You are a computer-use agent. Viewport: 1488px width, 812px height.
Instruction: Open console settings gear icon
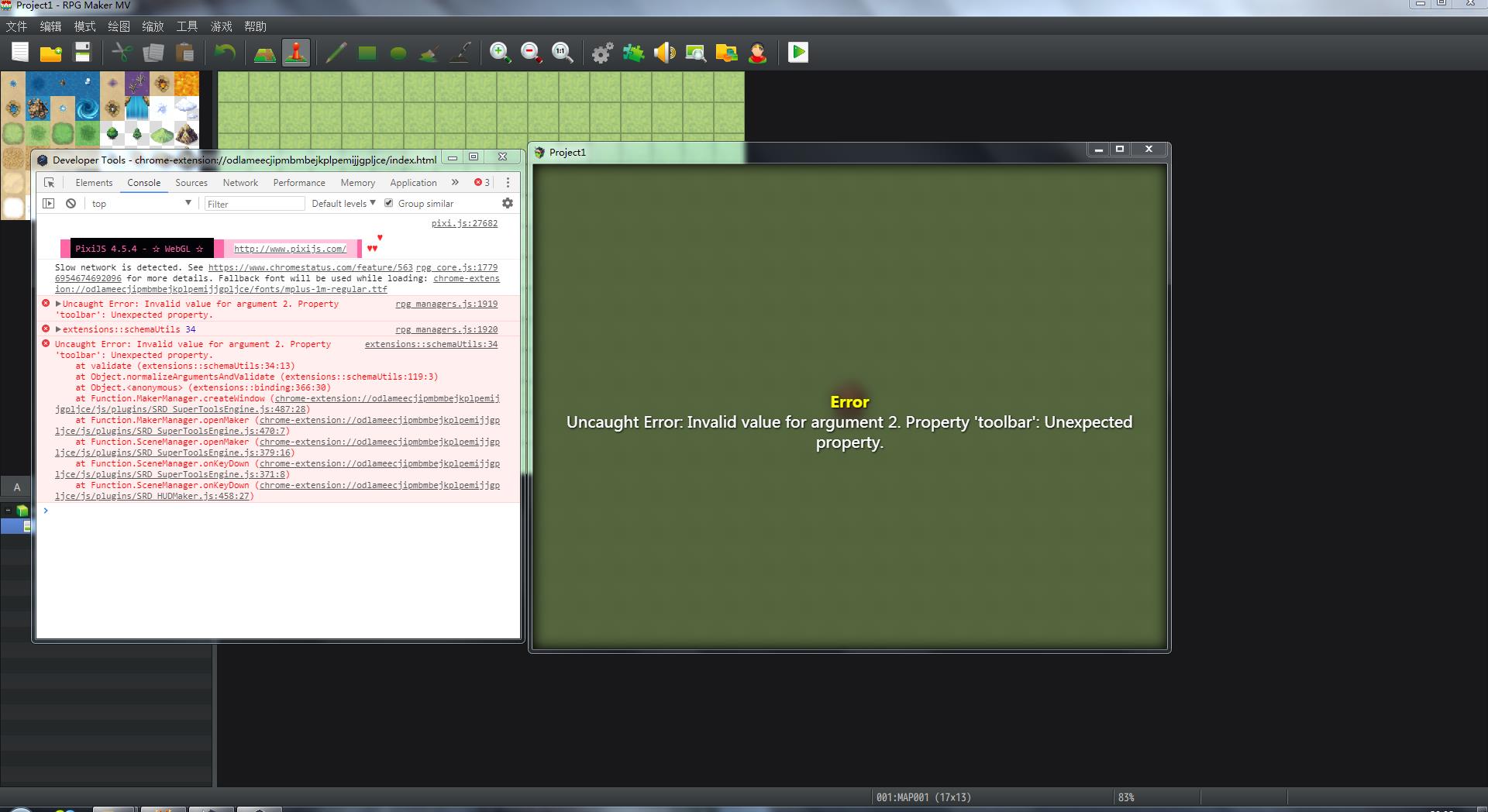[x=508, y=203]
